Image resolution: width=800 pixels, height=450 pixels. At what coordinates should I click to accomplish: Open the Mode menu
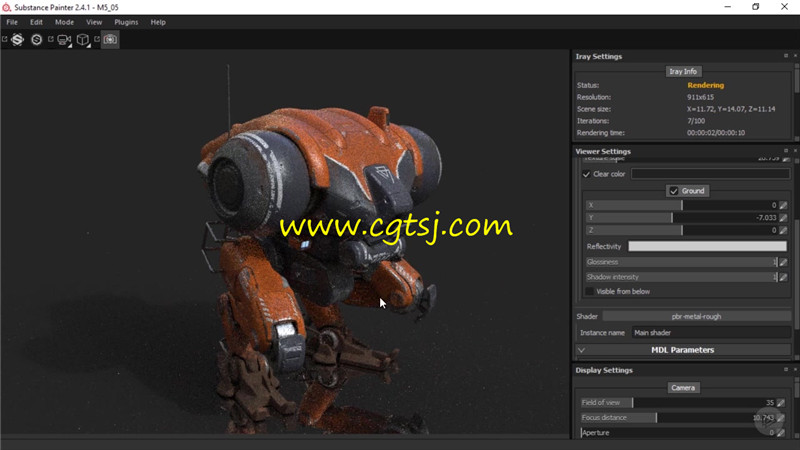(x=64, y=22)
